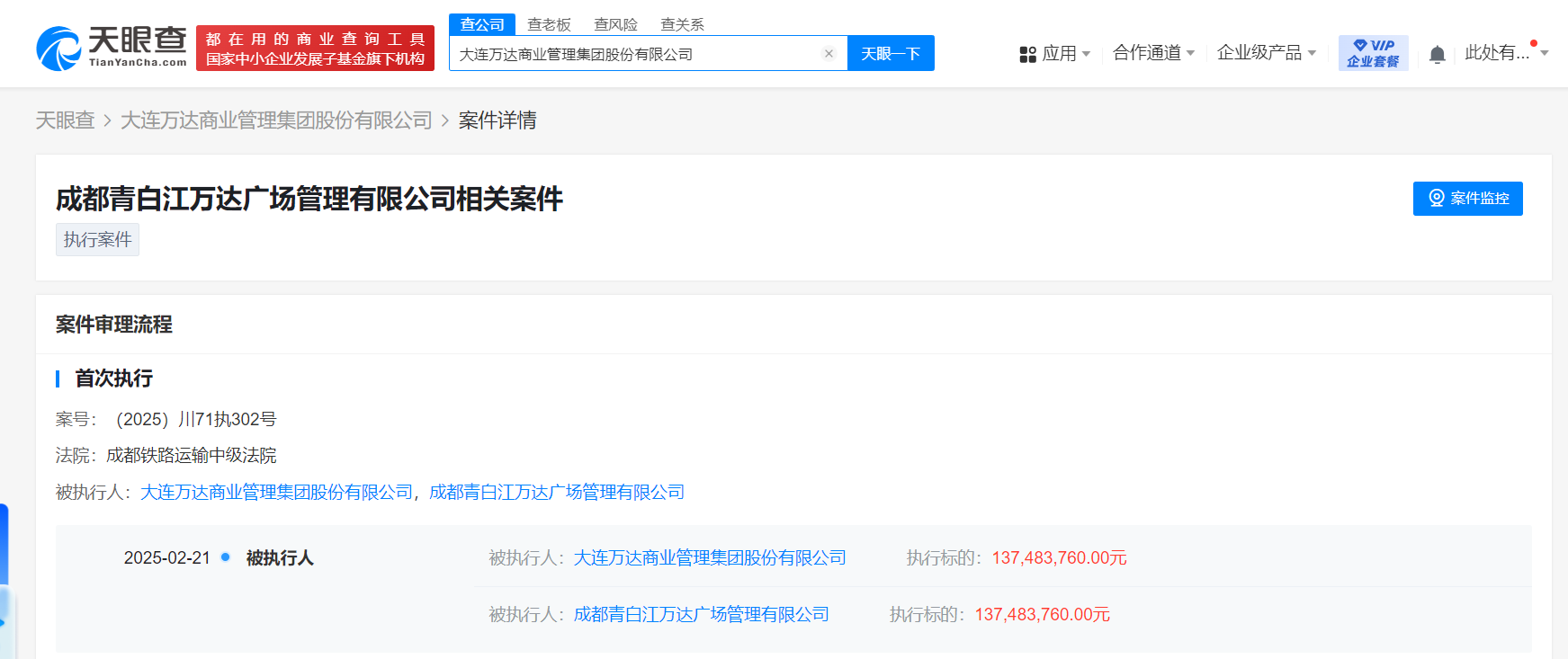
Task: Click the 案件详情 breadcrumb text
Action: coord(497,120)
